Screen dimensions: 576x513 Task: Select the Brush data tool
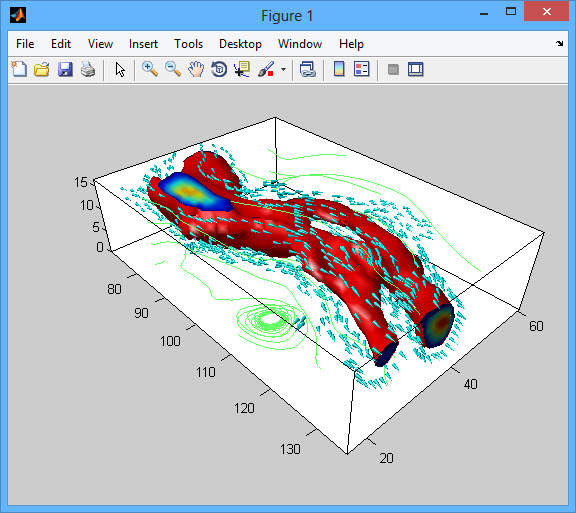point(266,69)
